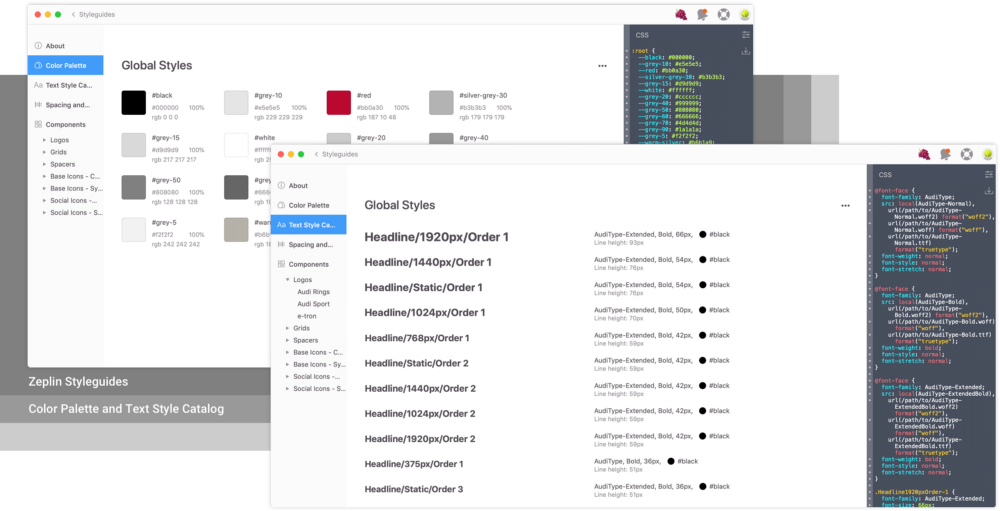
Task: Select Audi Sport under Logos
Action: (313, 304)
